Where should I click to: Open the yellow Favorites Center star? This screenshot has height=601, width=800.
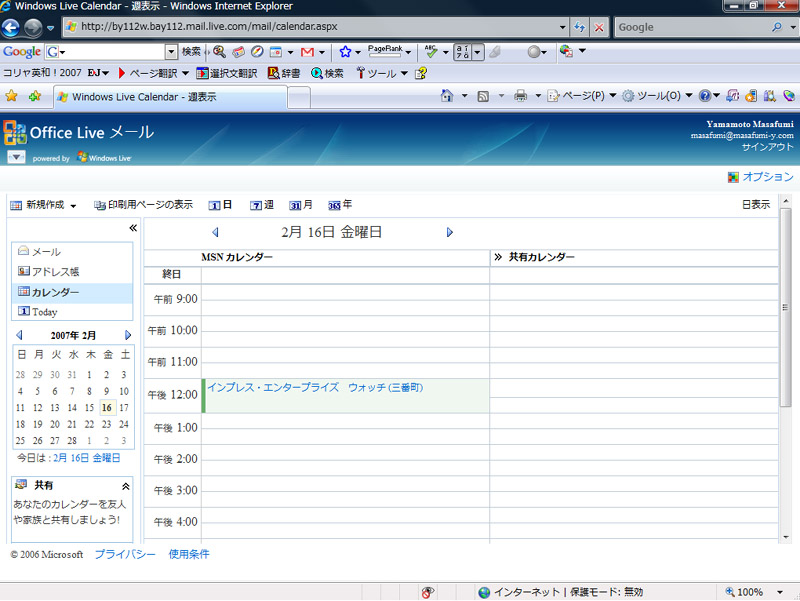11,96
